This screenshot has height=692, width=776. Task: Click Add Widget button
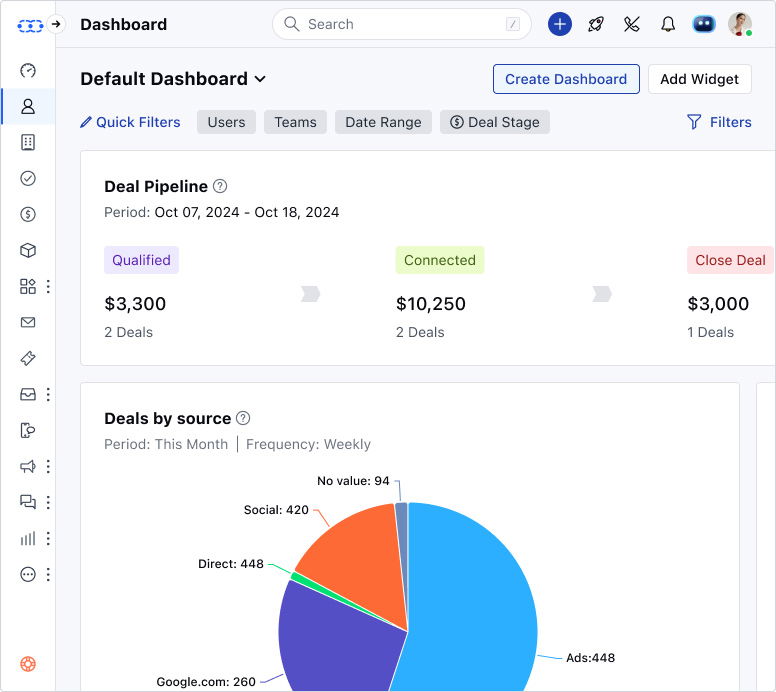tap(699, 79)
